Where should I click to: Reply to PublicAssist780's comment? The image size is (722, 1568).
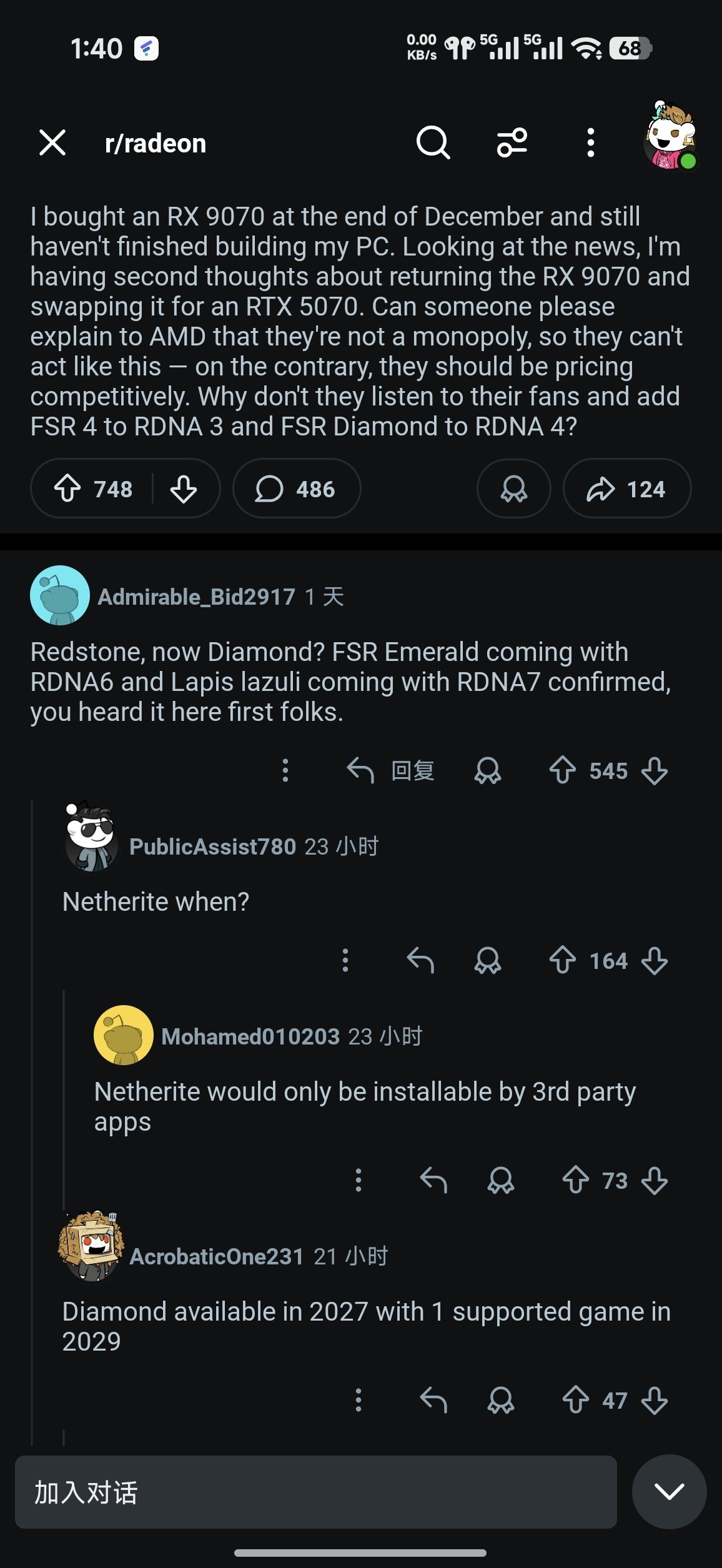click(x=420, y=961)
